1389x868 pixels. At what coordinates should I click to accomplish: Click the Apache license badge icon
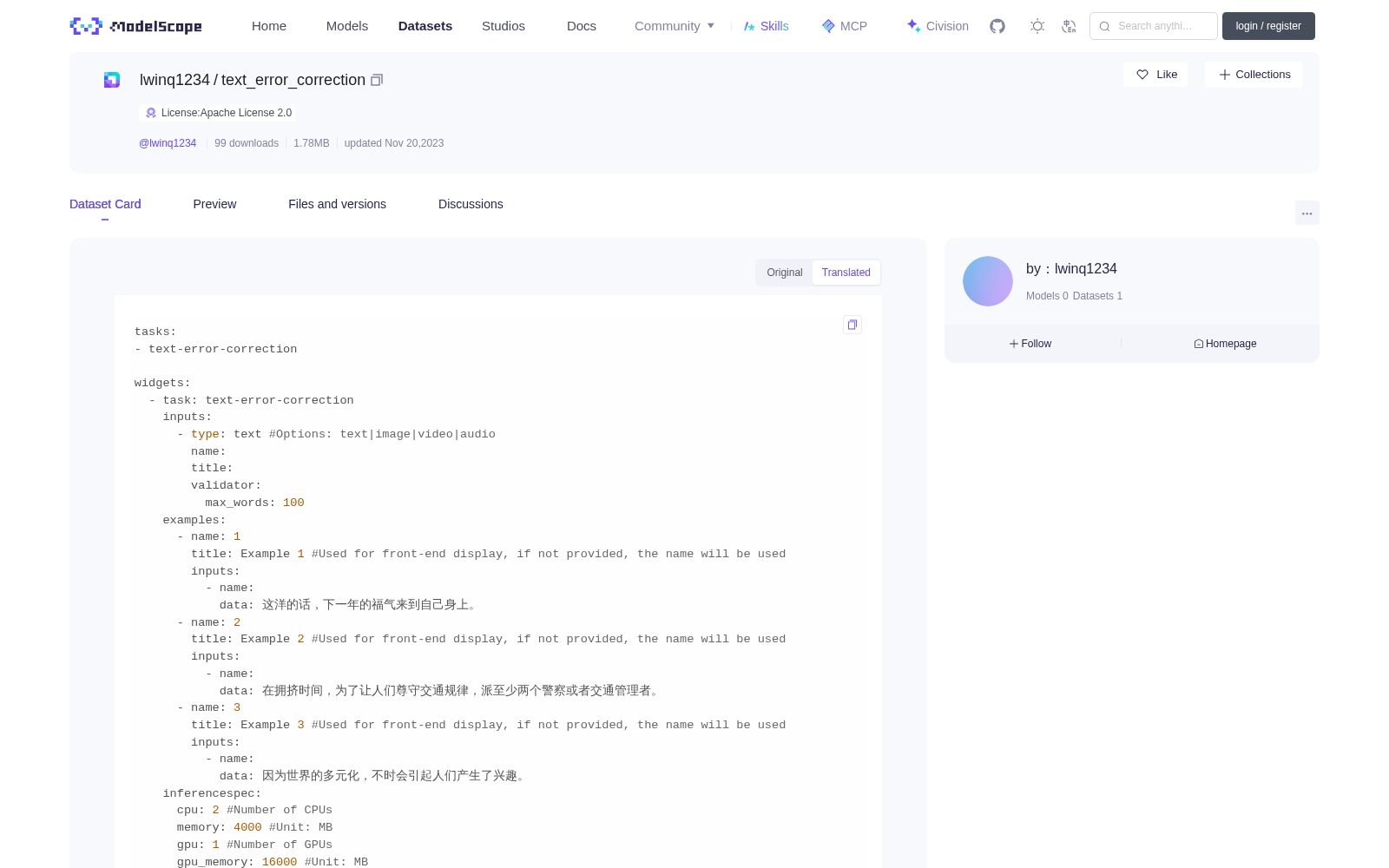[x=151, y=113]
